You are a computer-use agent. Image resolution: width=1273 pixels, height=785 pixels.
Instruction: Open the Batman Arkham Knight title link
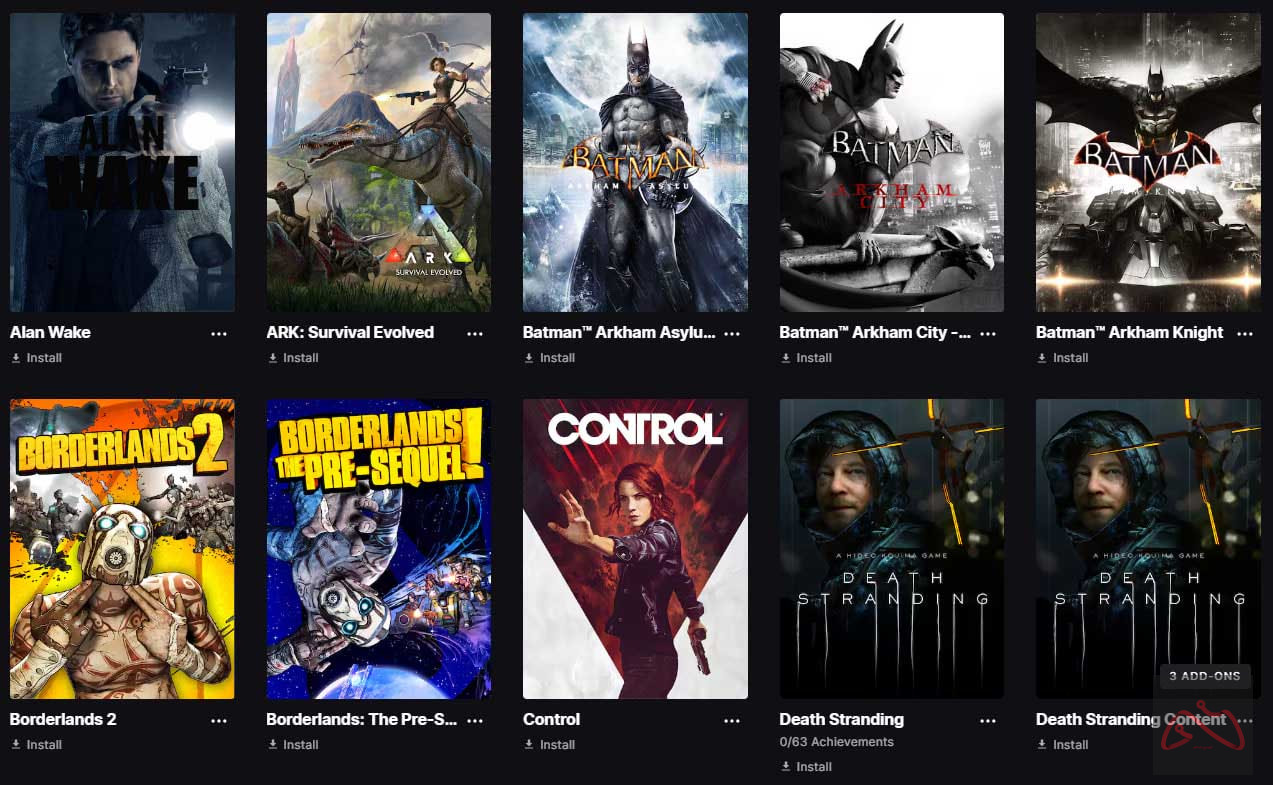pyautogui.click(x=1129, y=333)
